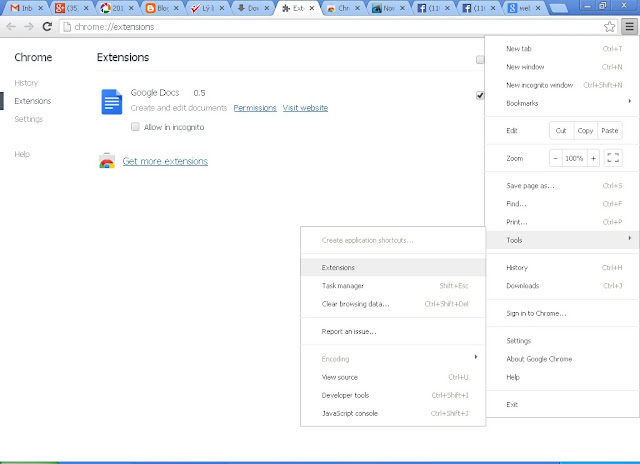Click the Copy button
Screen dimensions: 640x464
(x=585, y=131)
